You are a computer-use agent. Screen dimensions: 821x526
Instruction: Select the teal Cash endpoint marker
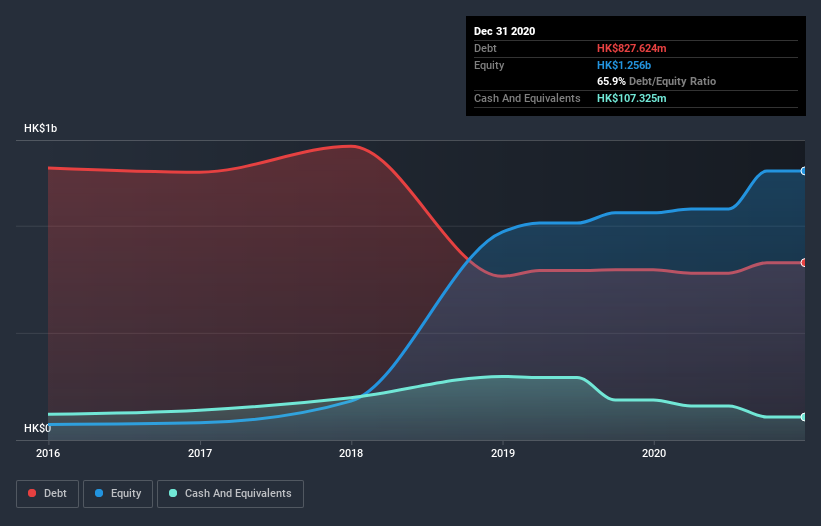[x=804, y=417]
